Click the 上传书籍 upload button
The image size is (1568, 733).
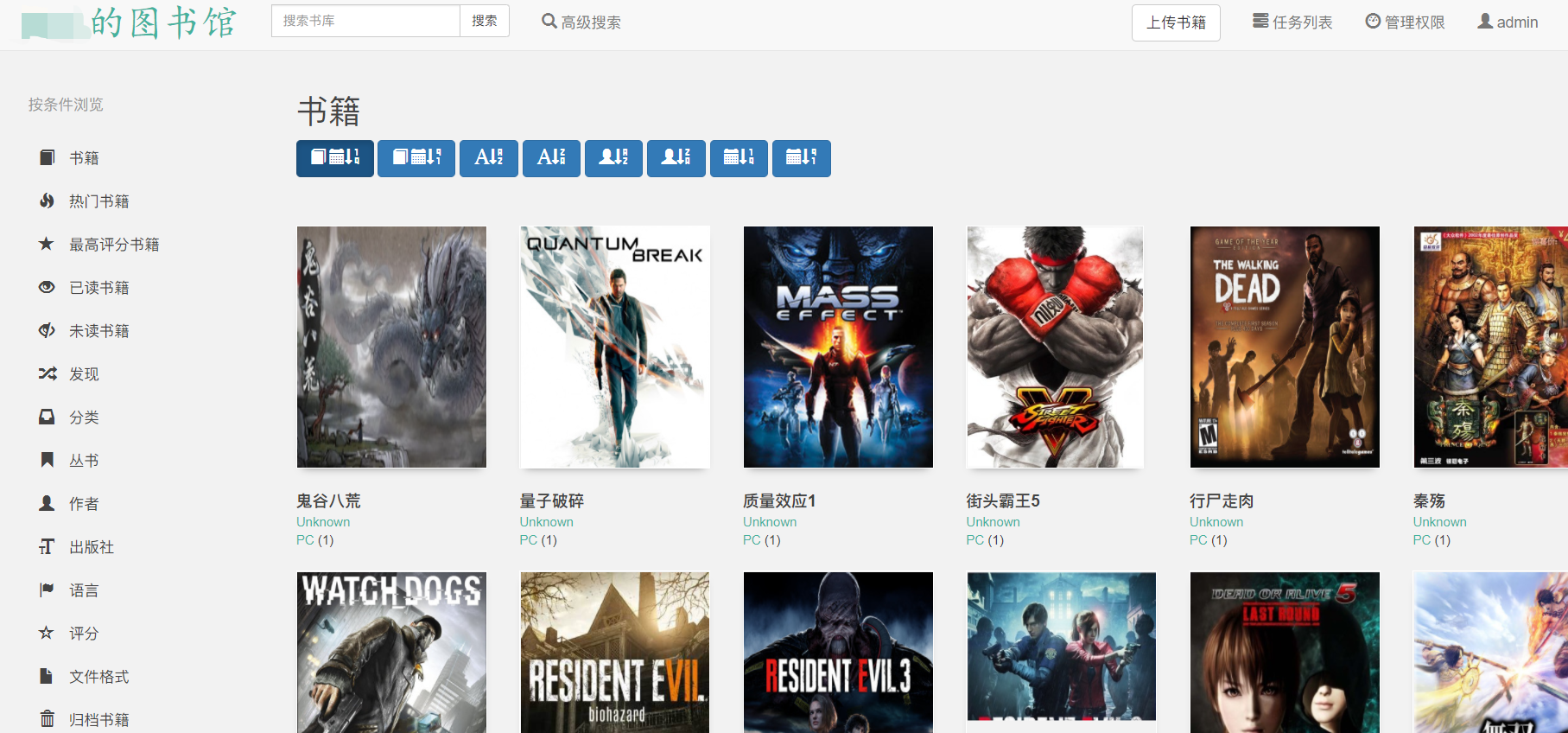tap(1176, 22)
